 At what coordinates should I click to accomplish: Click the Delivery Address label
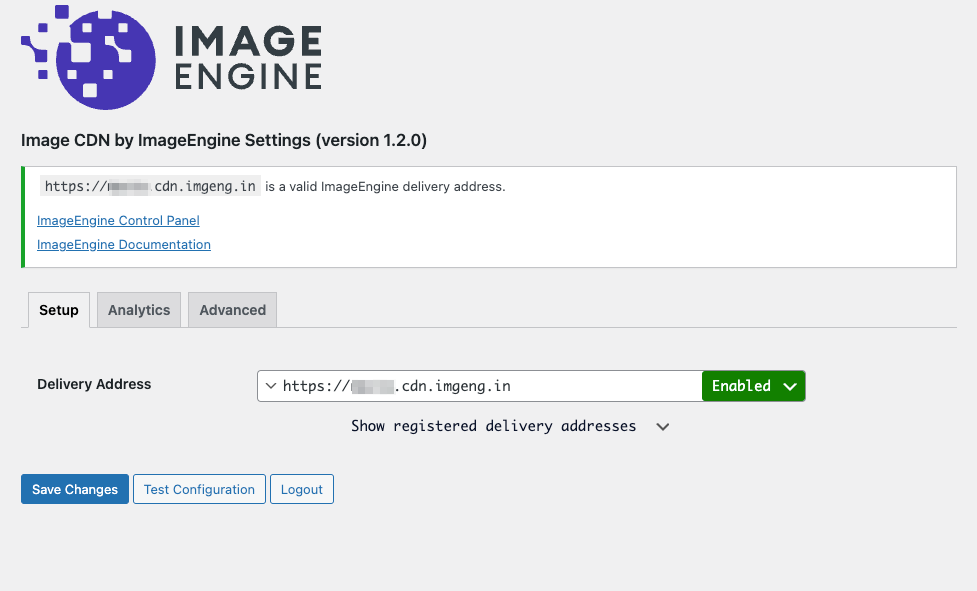coord(94,384)
